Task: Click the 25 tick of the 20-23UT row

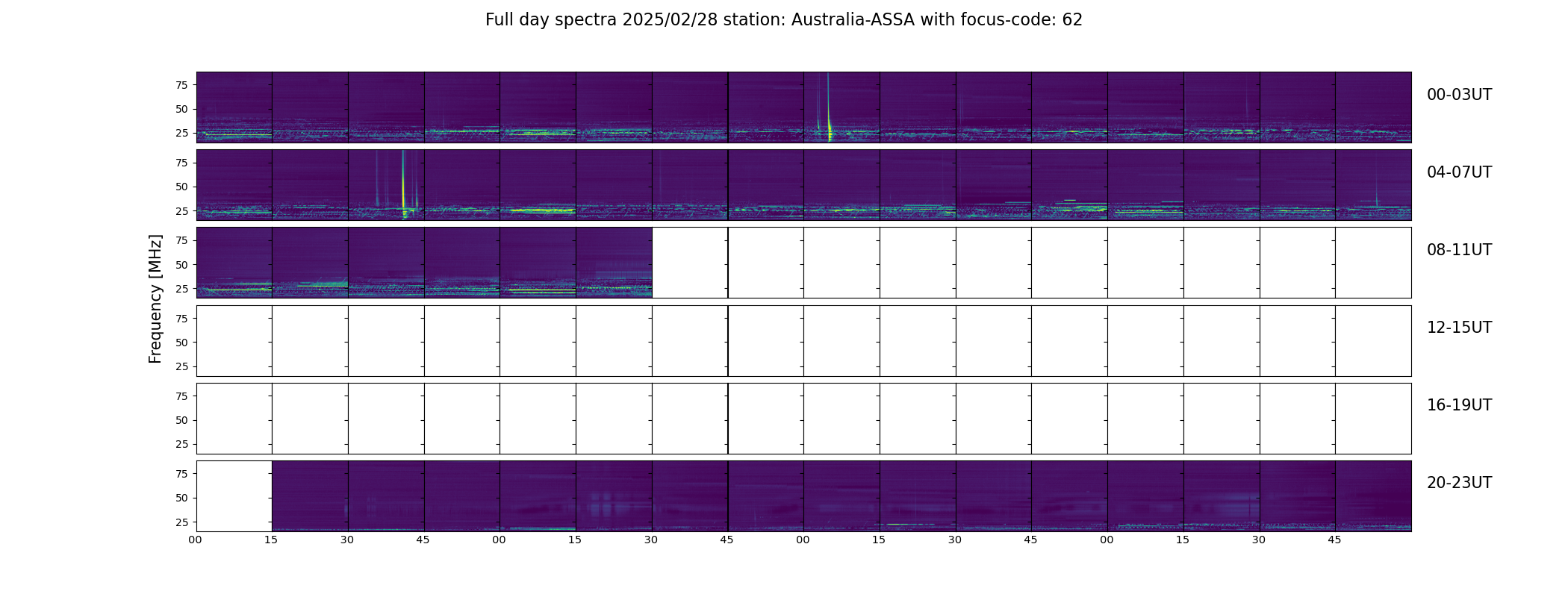Action: [x=181, y=522]
